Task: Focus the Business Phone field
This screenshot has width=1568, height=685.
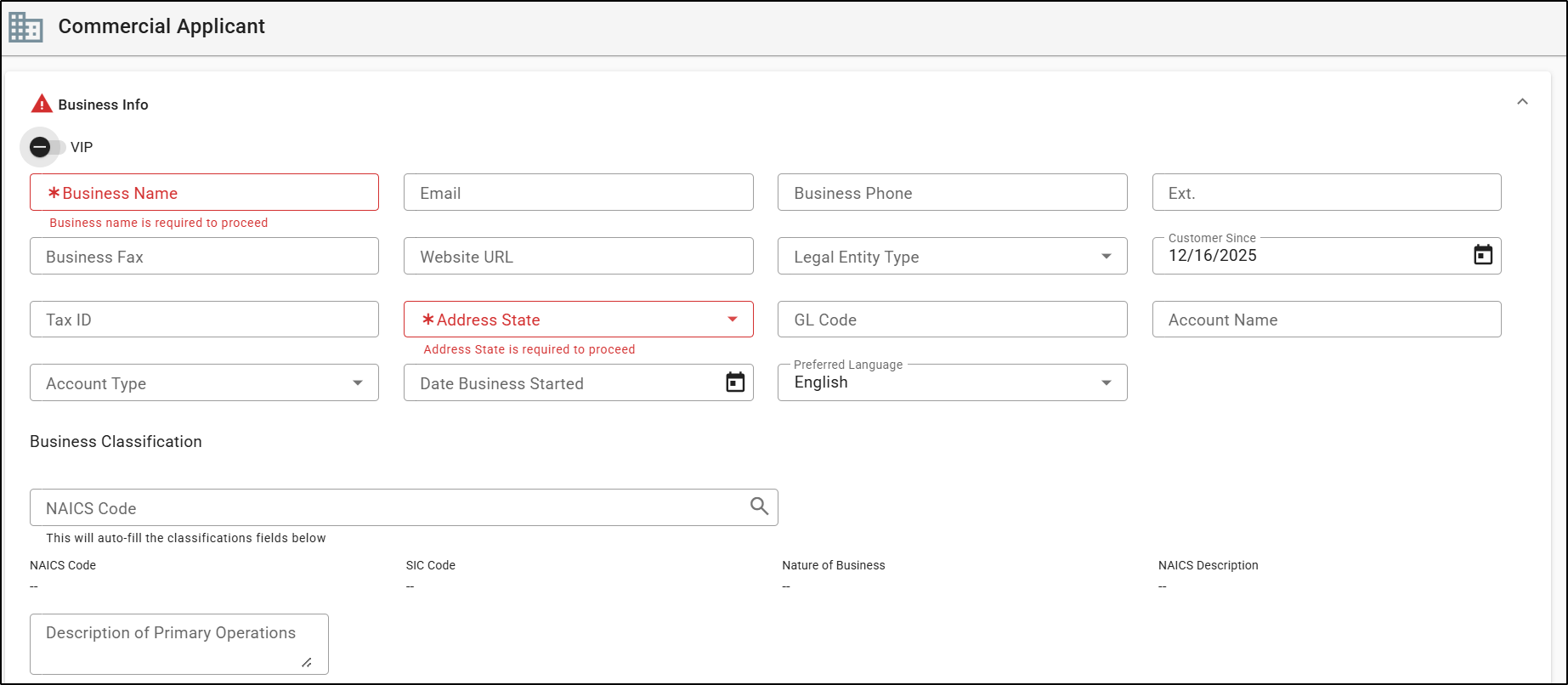Action: [952, 192]
